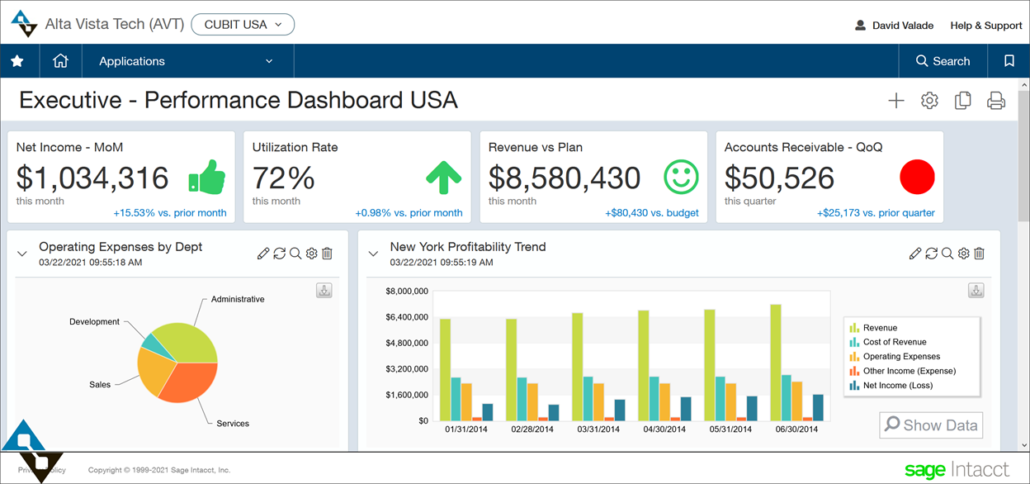Click the smiley face on Revenue vs Plan

point(681,177)
